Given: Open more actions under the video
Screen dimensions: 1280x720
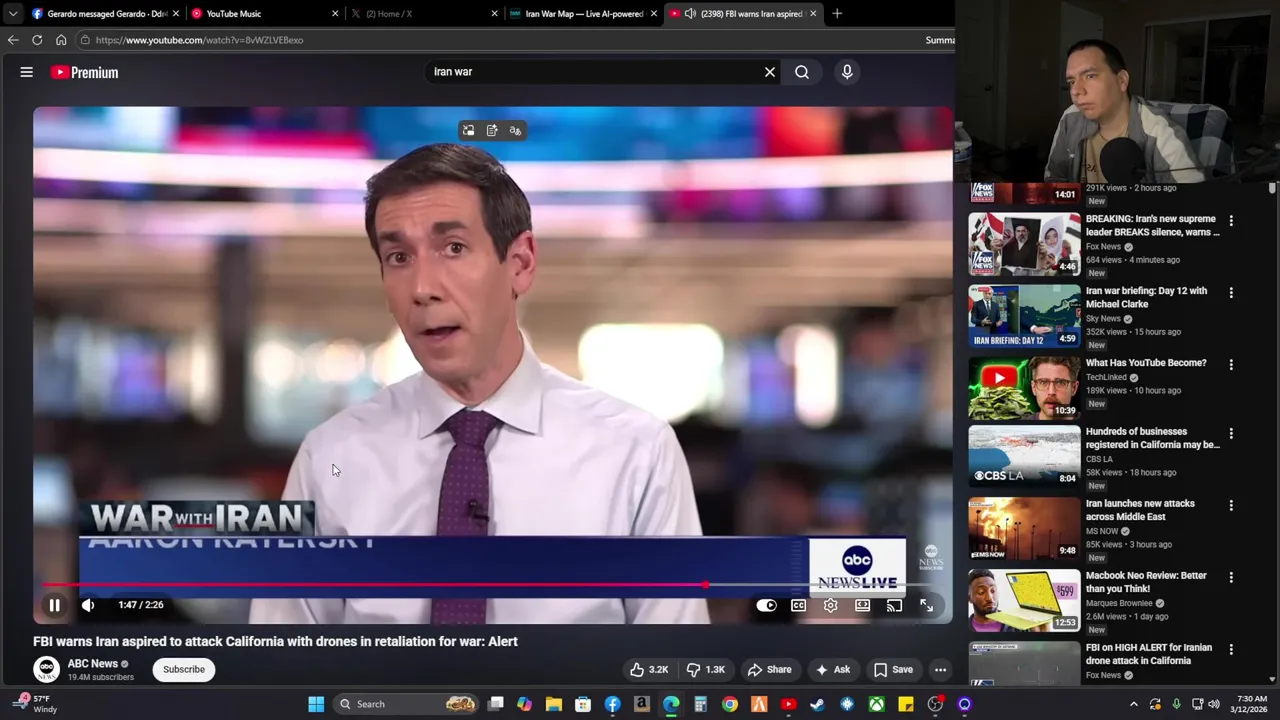Looking at the screenshot, I should click(940, 670).
